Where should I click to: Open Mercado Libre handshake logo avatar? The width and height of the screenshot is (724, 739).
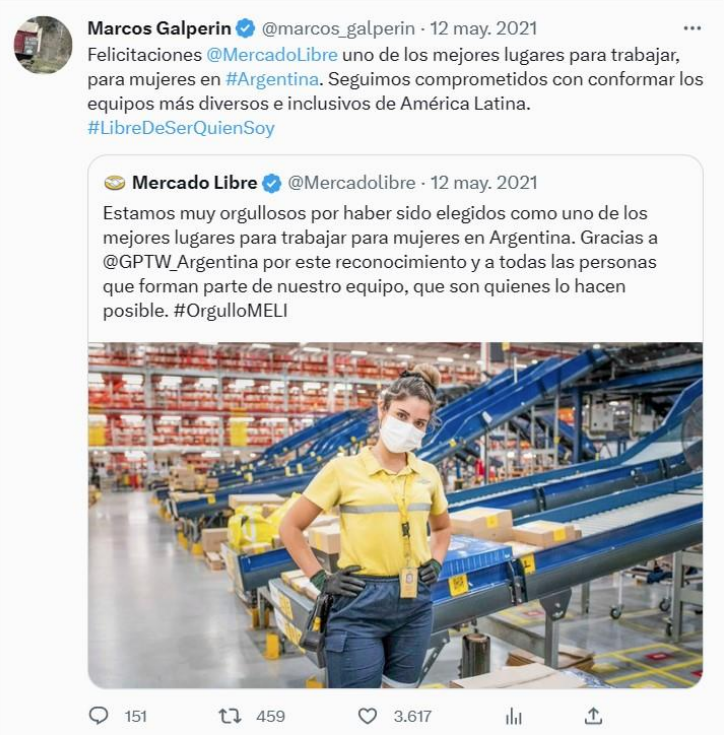(115, 182)
